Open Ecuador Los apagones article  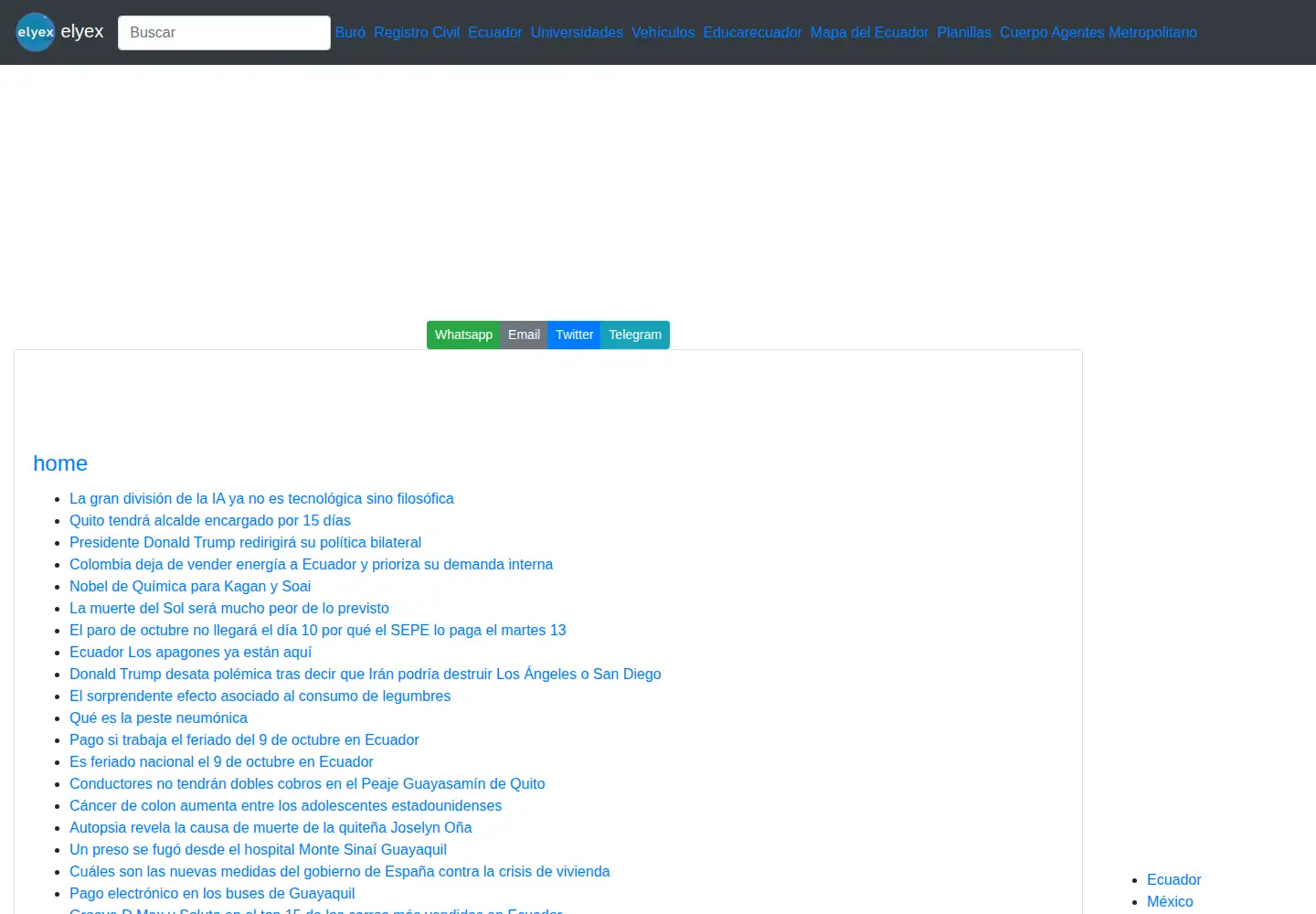coord(190,652)
